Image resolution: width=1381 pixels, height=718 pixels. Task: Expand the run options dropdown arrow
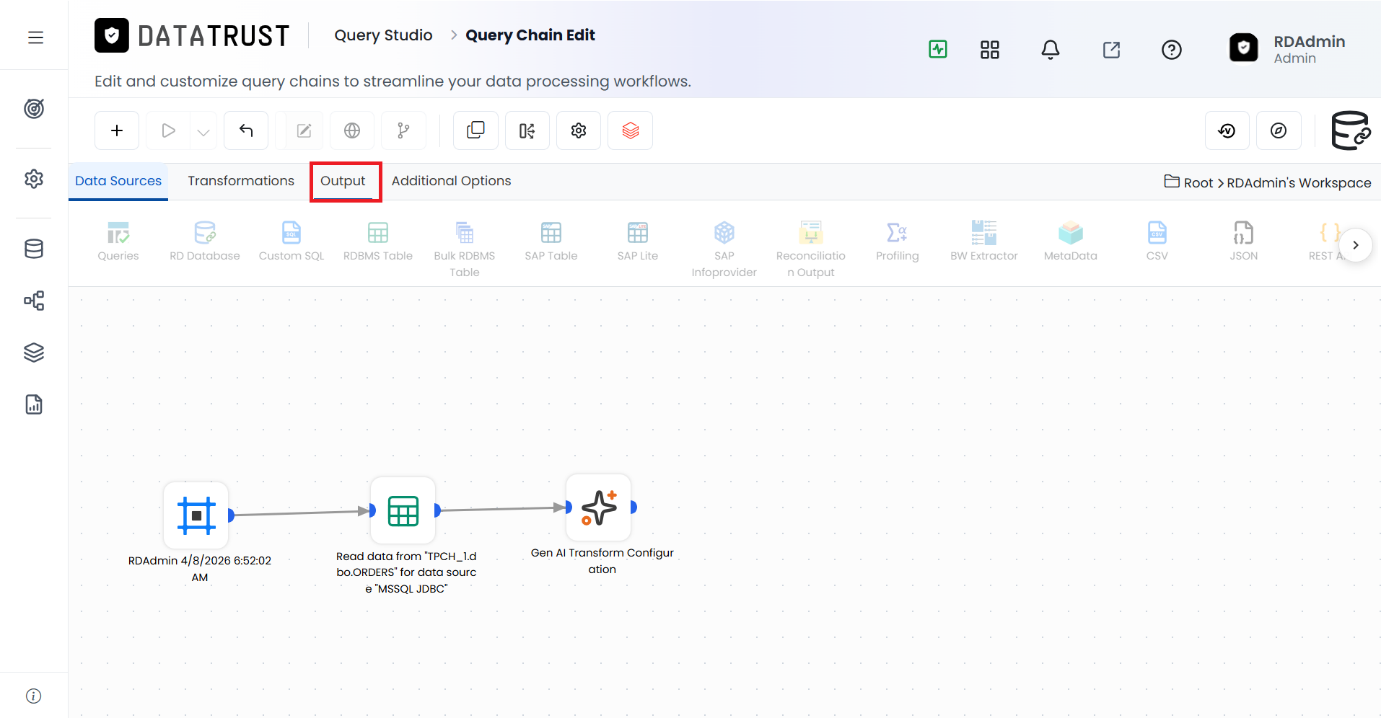pos(203,131)
